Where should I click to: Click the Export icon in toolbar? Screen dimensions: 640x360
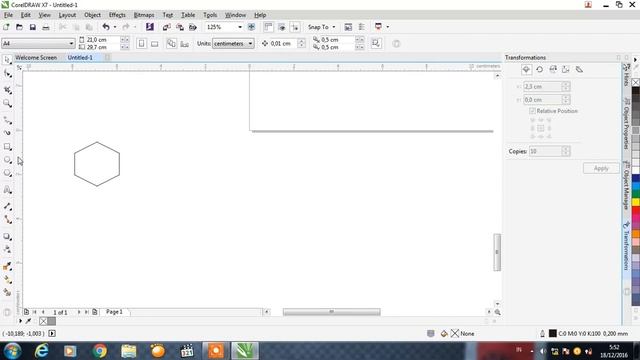coord(180,27)
